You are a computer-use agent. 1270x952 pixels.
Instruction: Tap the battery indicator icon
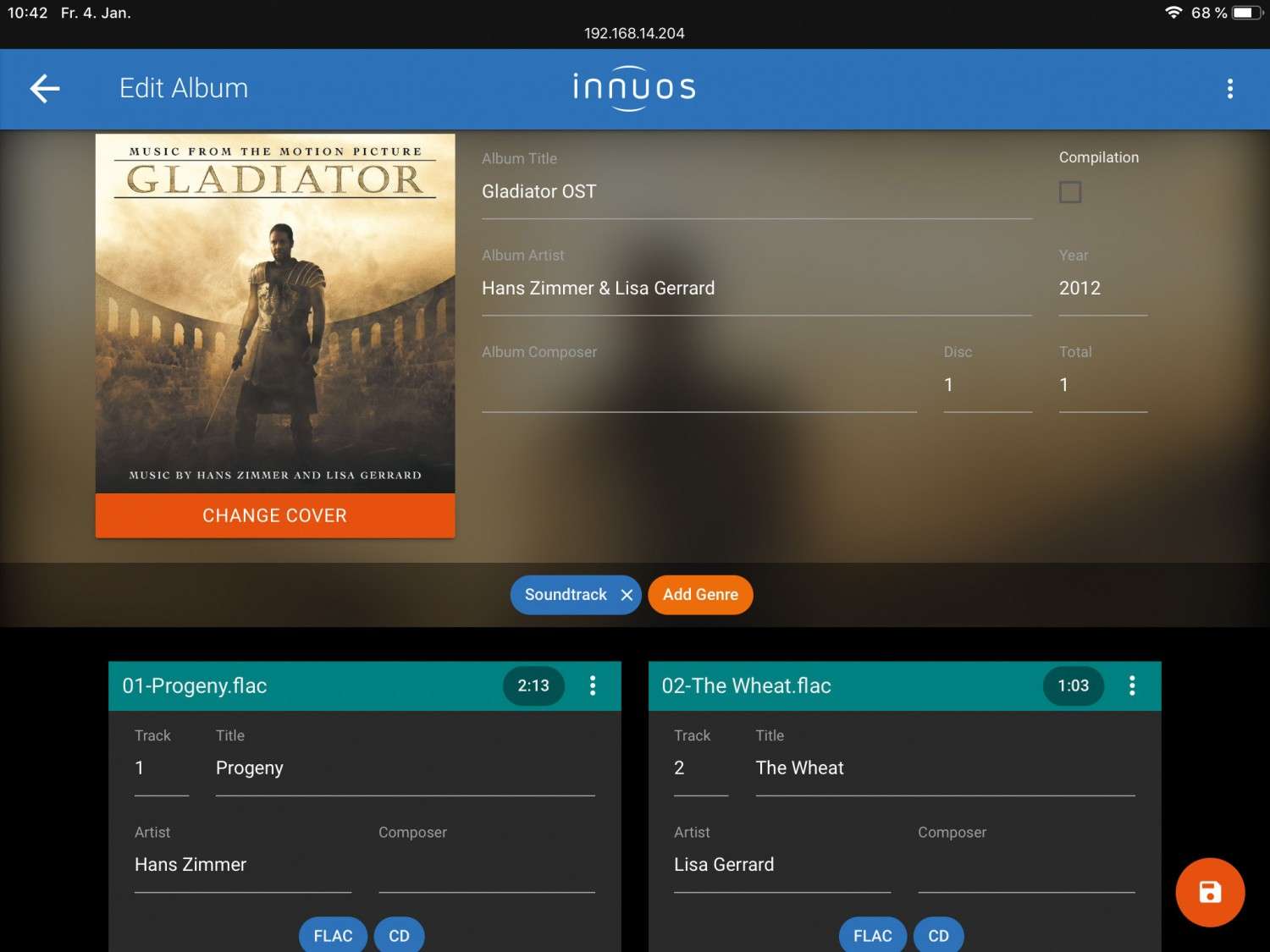click(1247, 13)
